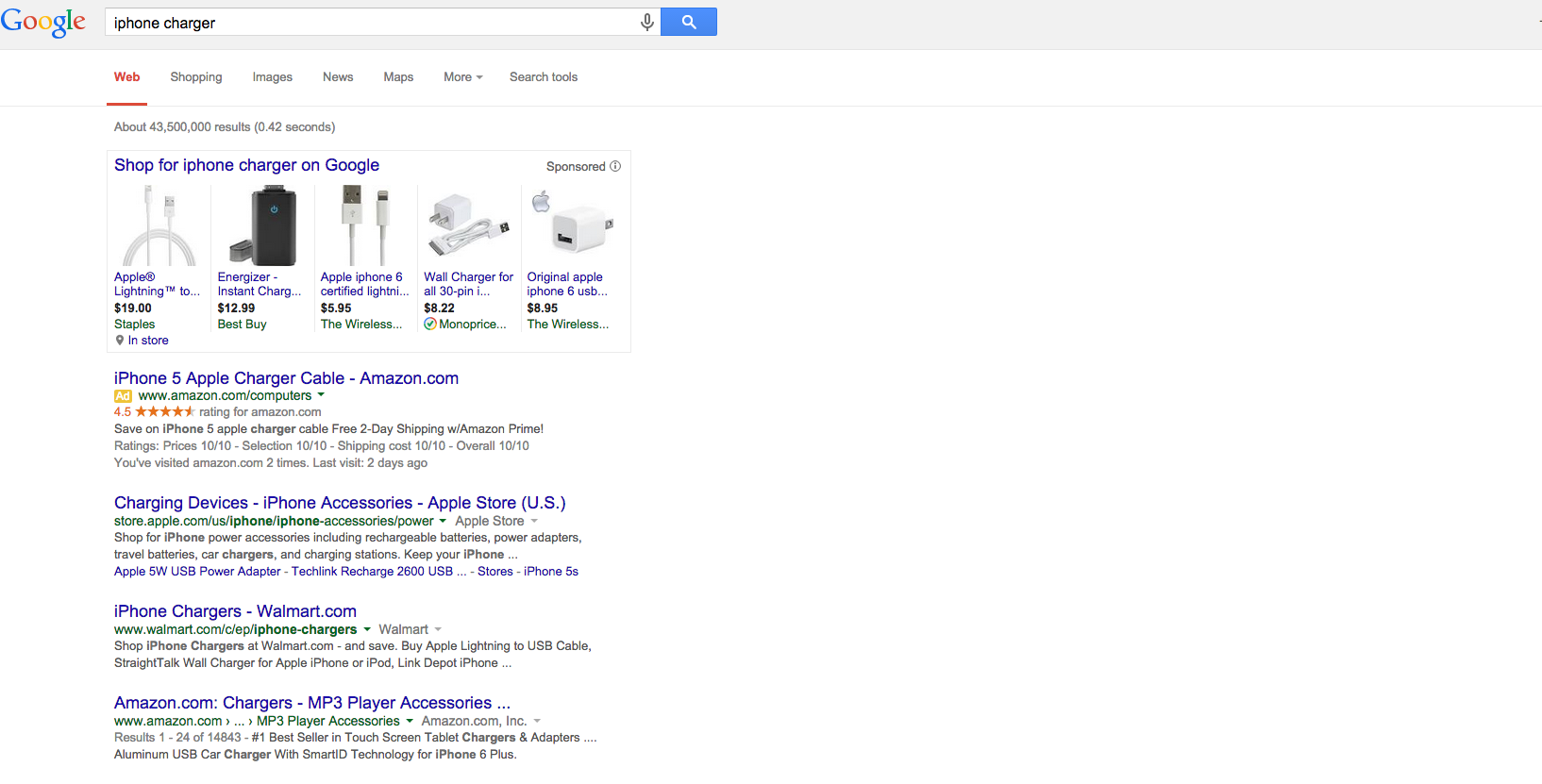
Task: Click the blue search magnifier button
Action: pyautogui.click(x=689, y=22)
